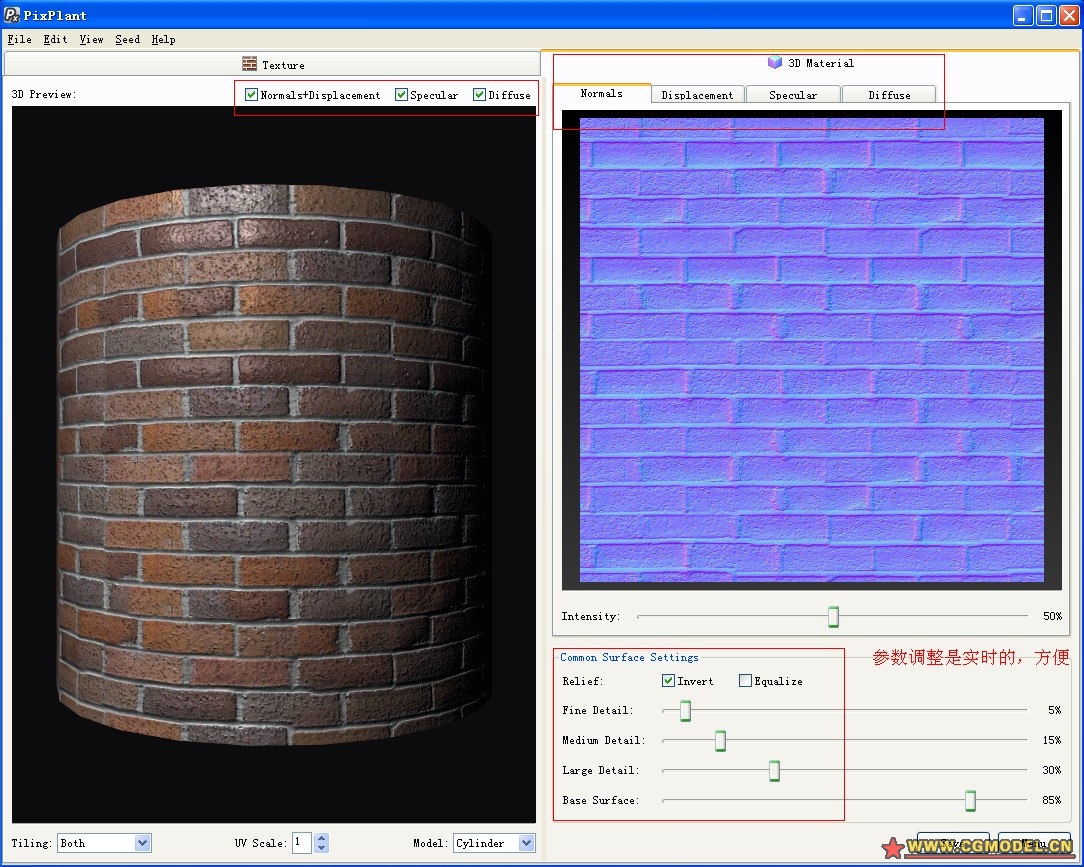Viewport: 1084px width, 867px height.
Task: Open the File menu
Action: click(x=19, y=39)
